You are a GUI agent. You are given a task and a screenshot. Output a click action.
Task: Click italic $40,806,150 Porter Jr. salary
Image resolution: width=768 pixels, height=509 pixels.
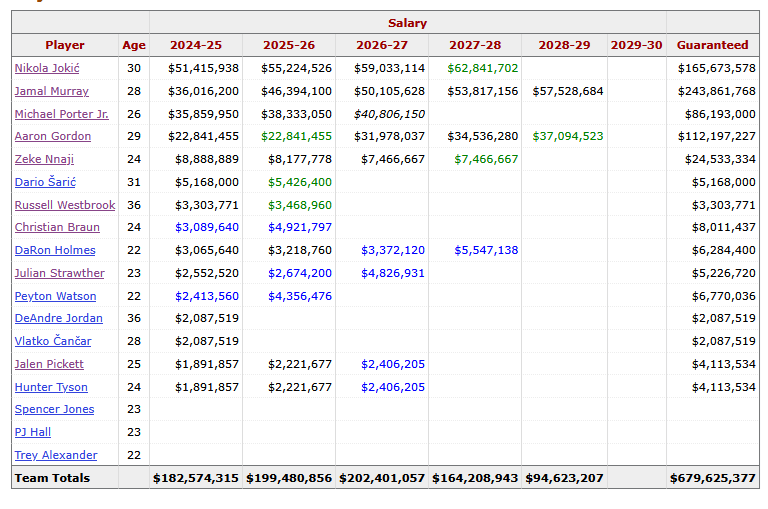pos(389,114)
